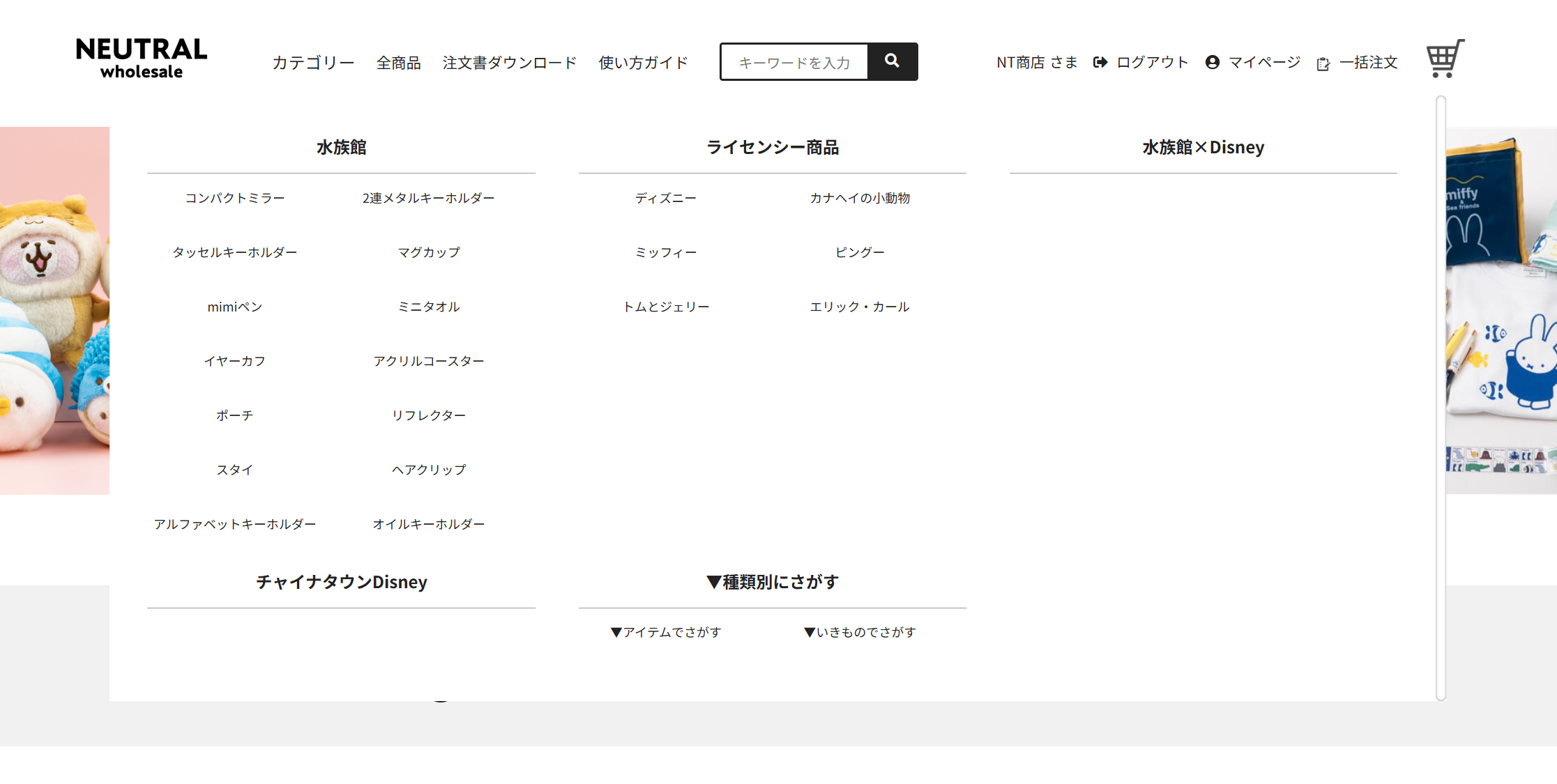Open the 一括注文 link
The height and width of the screenshot is (784, 1557).
pyautogui.click(x=1368, y=63)
